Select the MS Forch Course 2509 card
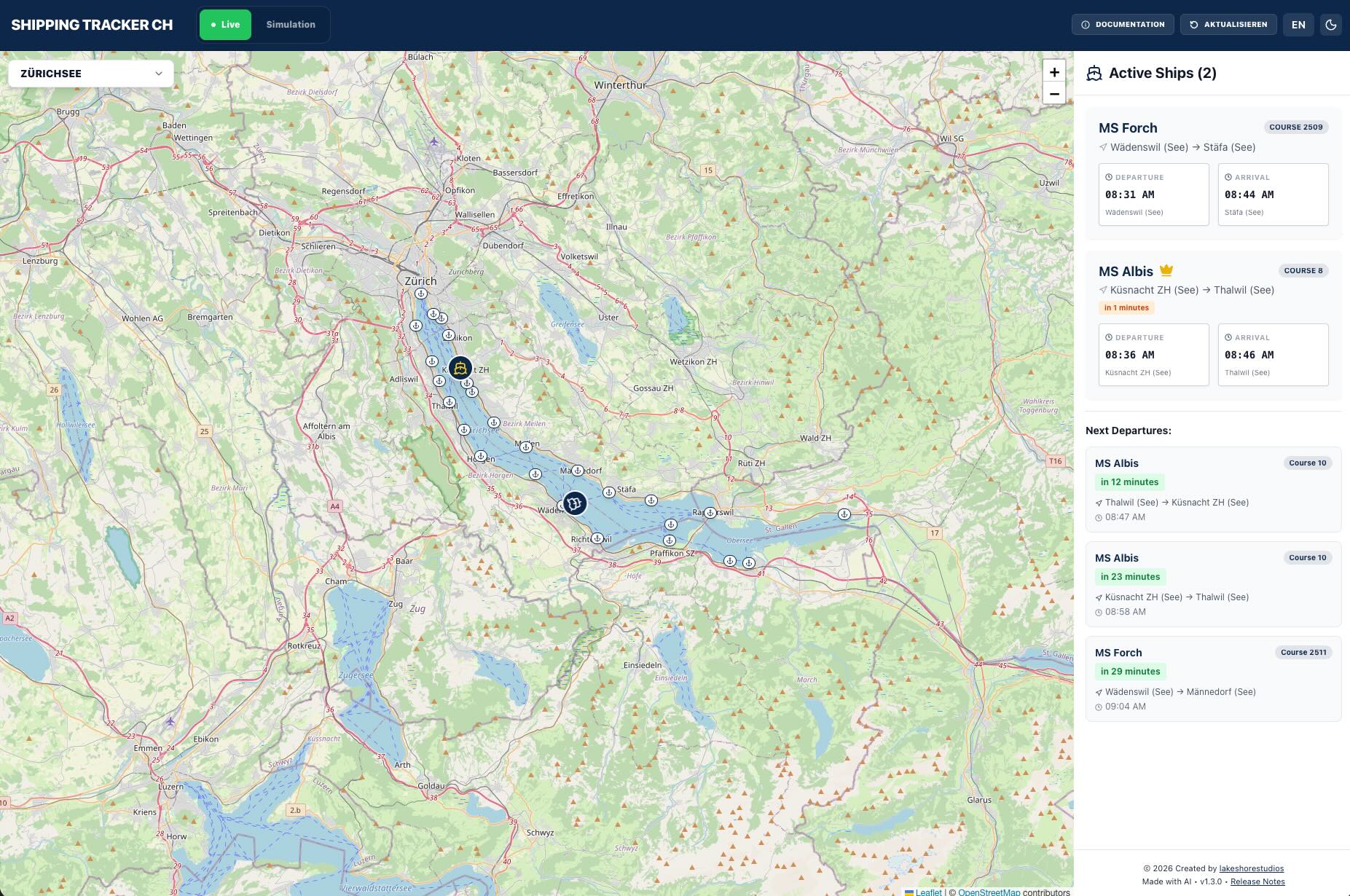This screenshot has width=1350, height=896. point(1213,175)
